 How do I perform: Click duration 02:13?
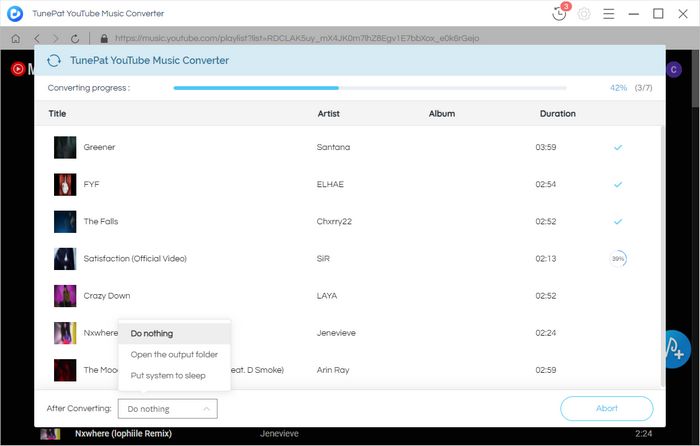tap(546, 258)
